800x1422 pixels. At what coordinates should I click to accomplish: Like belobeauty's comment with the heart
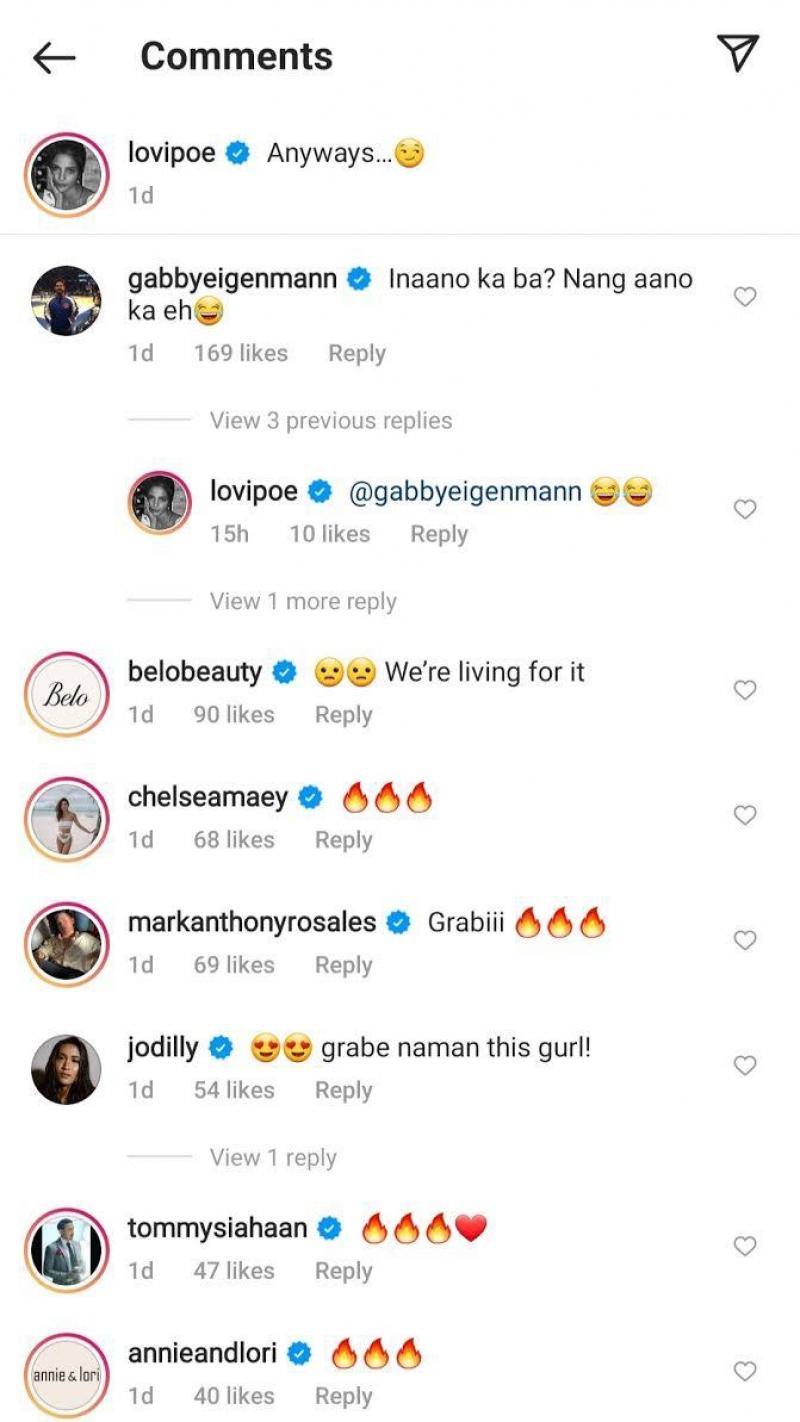(745, 690)
